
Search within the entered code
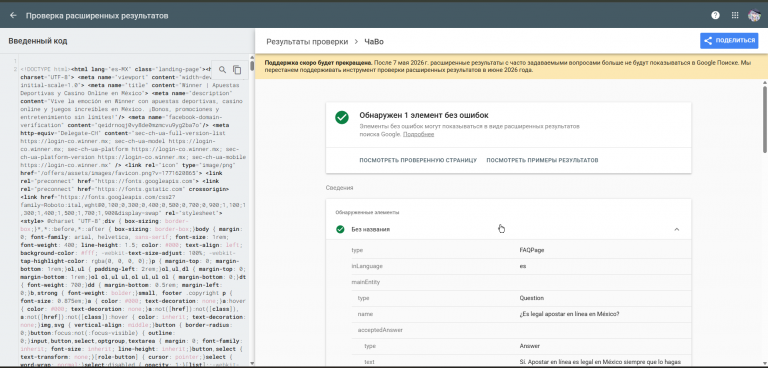tap(222, 70)
